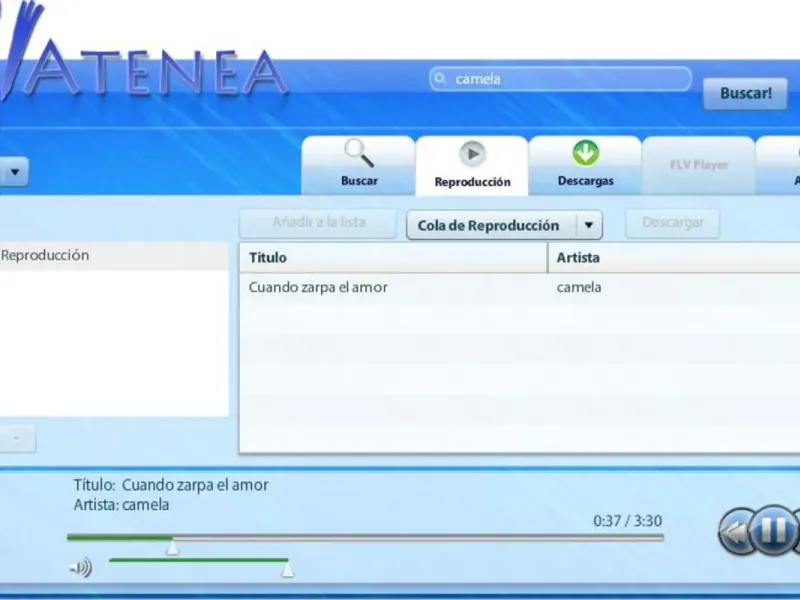Screen dimensions: 800x600
Task: Click the play icon on the Reproducción tab
Action: (472, 154)
